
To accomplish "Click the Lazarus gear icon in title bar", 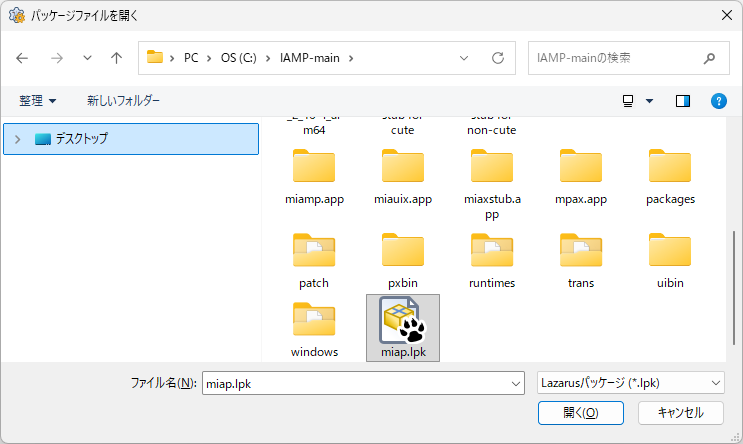I will click(17, 15).
